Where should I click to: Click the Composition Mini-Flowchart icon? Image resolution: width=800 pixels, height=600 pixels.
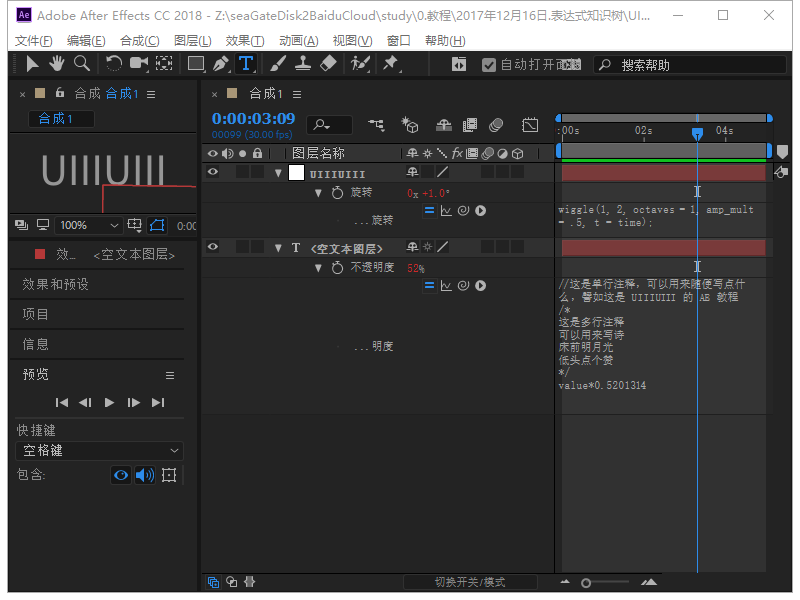(x=374, y=125)
